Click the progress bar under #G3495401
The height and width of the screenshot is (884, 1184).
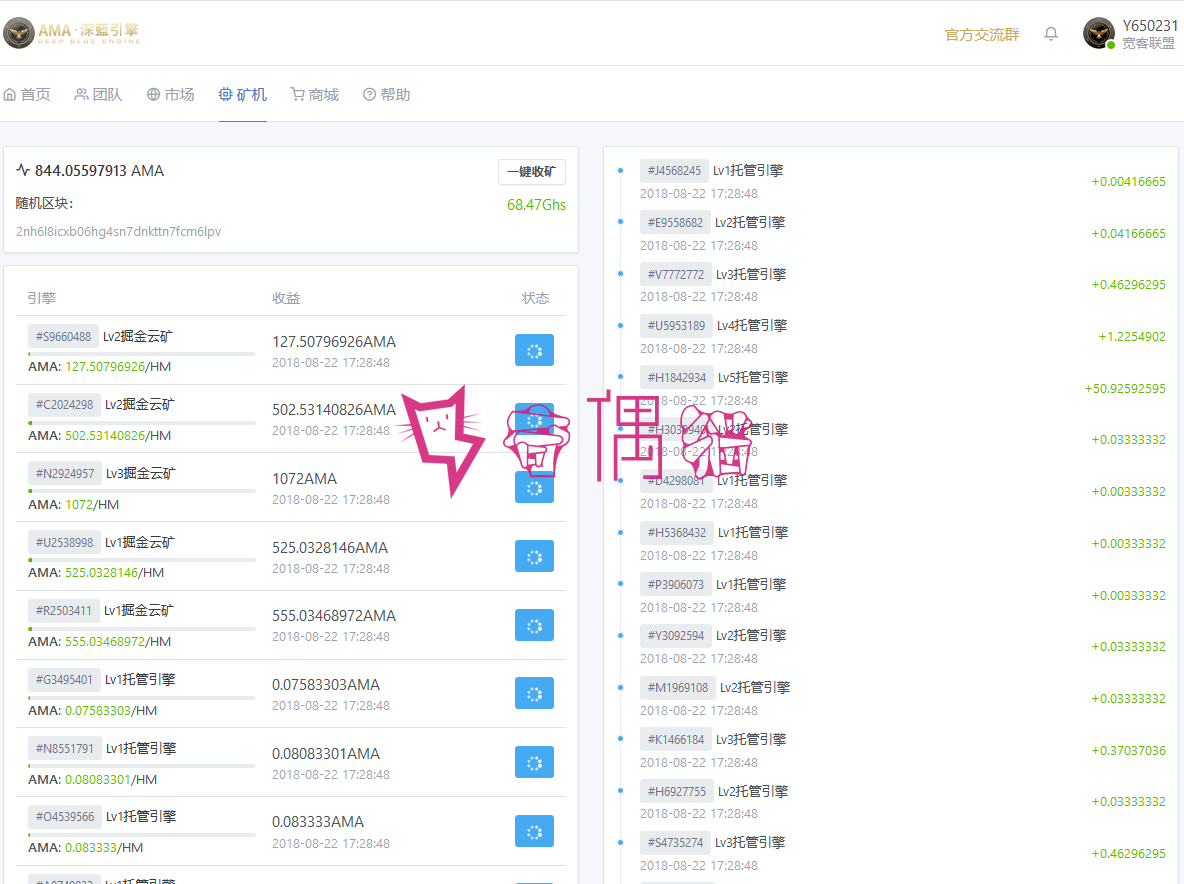142,697
